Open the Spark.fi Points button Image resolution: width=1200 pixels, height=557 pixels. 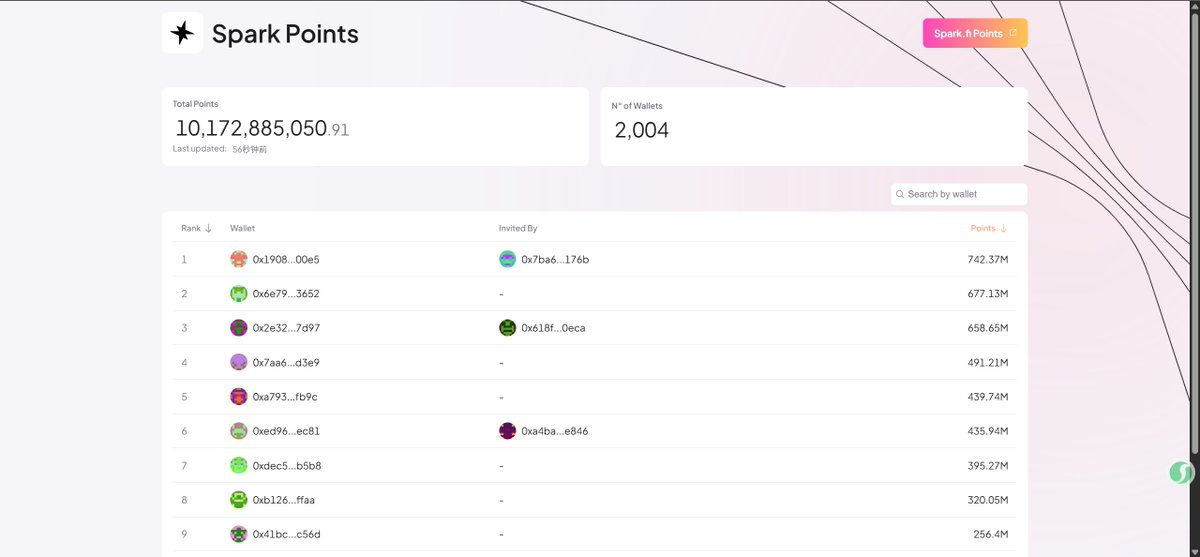click(x=974, y=33)
